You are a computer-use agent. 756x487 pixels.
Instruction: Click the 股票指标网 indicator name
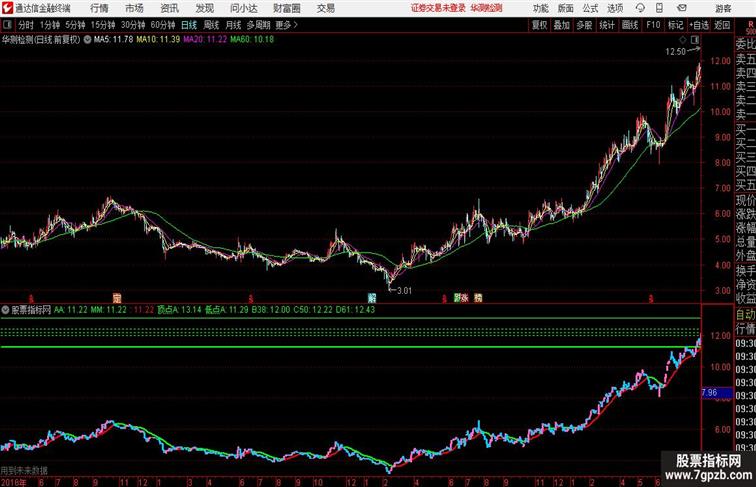click(31, 310)
